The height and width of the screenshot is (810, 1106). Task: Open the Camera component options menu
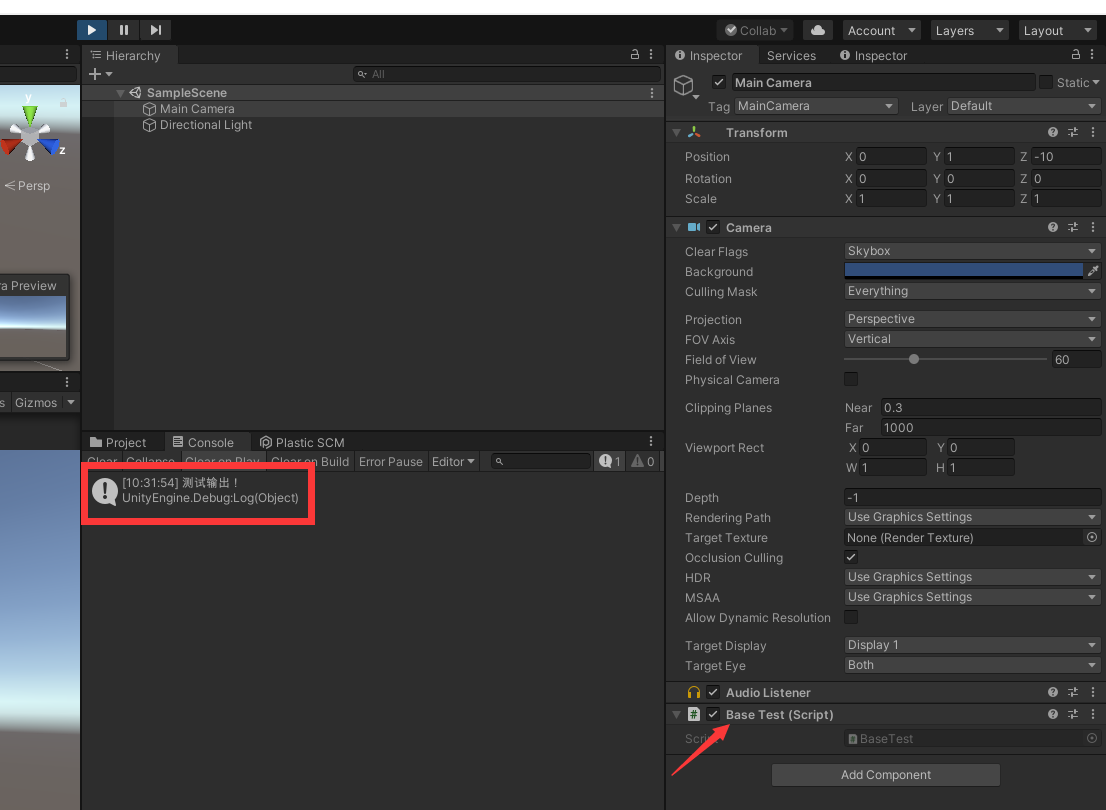(x=1093, y=227)
